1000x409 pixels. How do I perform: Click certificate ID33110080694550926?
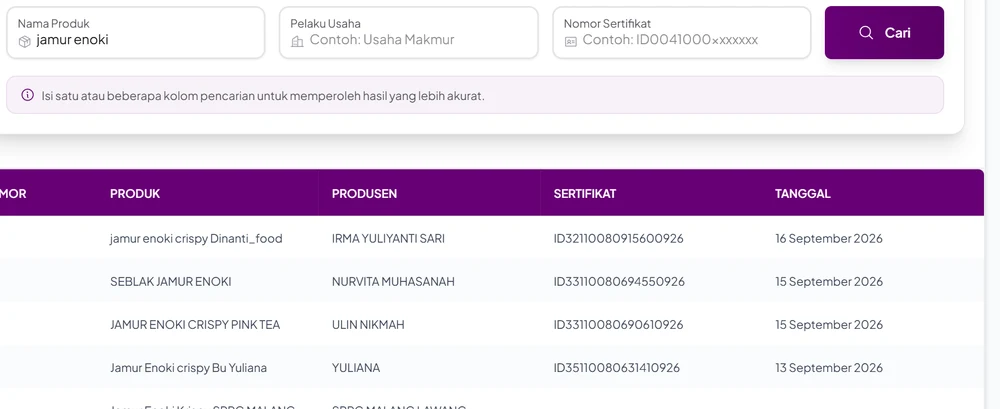tap(619, 281)
